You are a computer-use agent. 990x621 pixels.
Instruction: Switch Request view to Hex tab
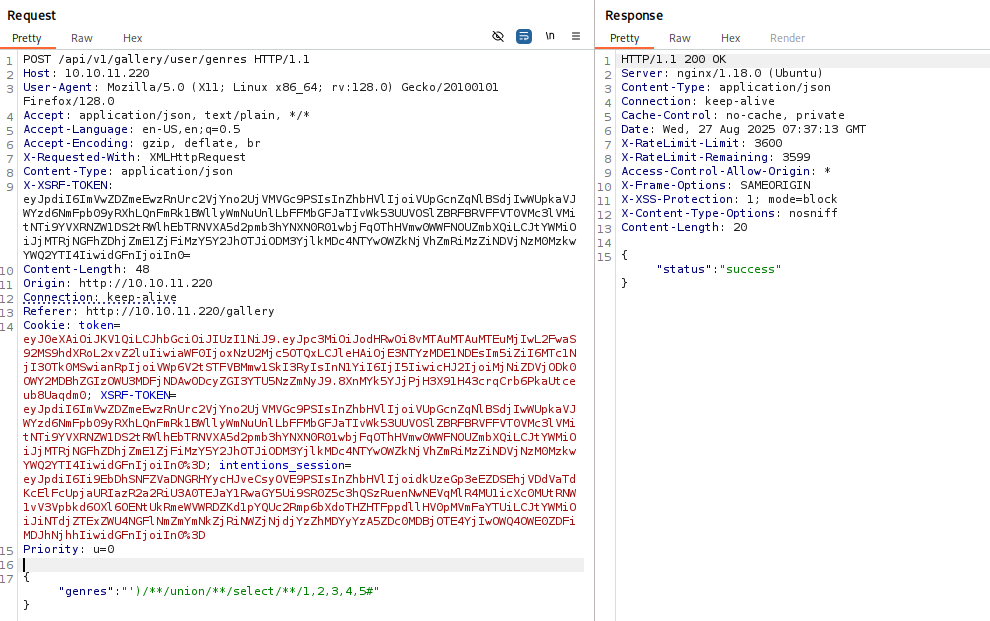pos(133,38)
